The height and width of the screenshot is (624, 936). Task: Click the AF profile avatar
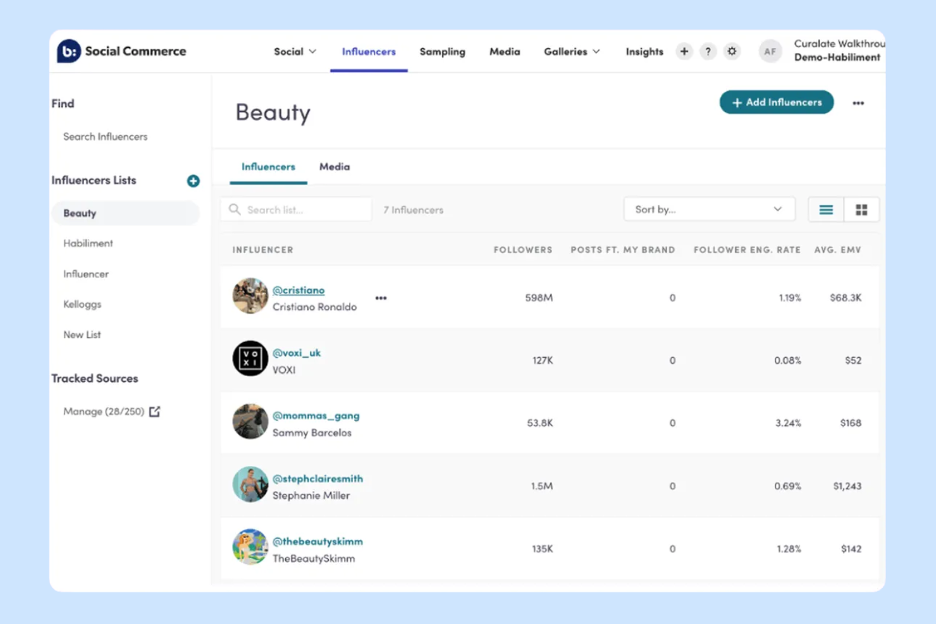point(770,51)
